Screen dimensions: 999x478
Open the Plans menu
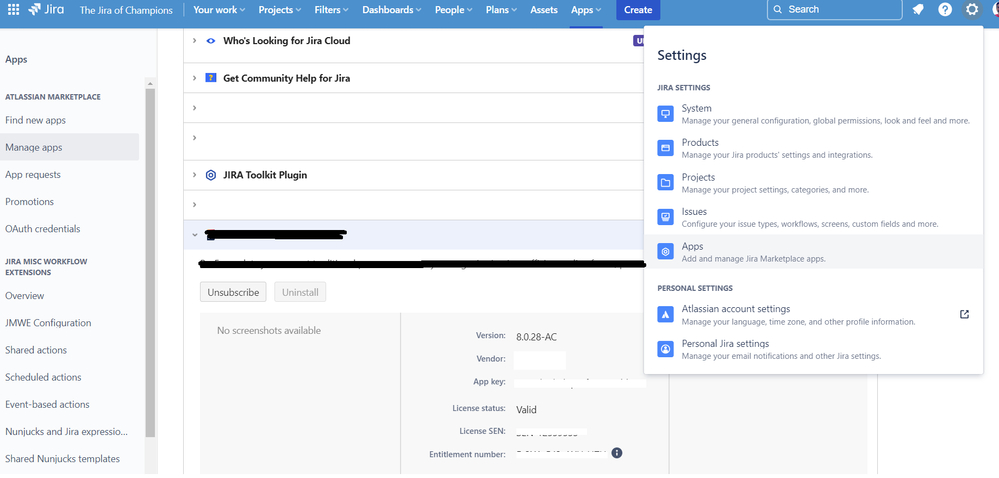pyautogui.click(x=501, y=10)
